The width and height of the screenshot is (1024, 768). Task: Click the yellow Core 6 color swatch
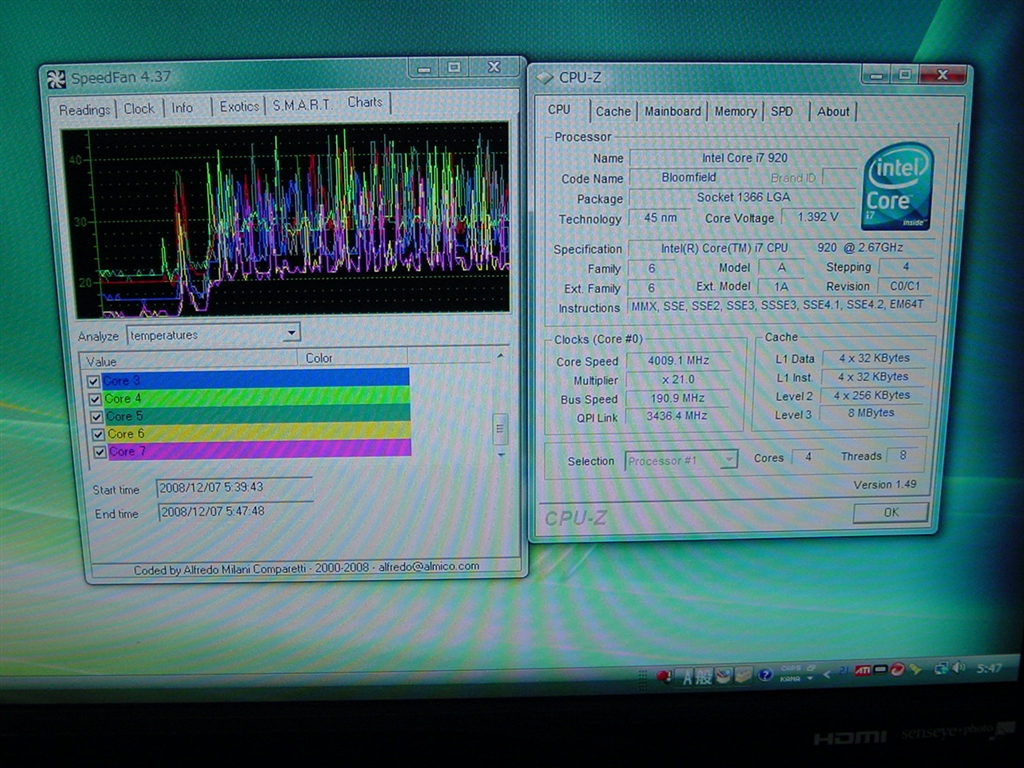259,431
